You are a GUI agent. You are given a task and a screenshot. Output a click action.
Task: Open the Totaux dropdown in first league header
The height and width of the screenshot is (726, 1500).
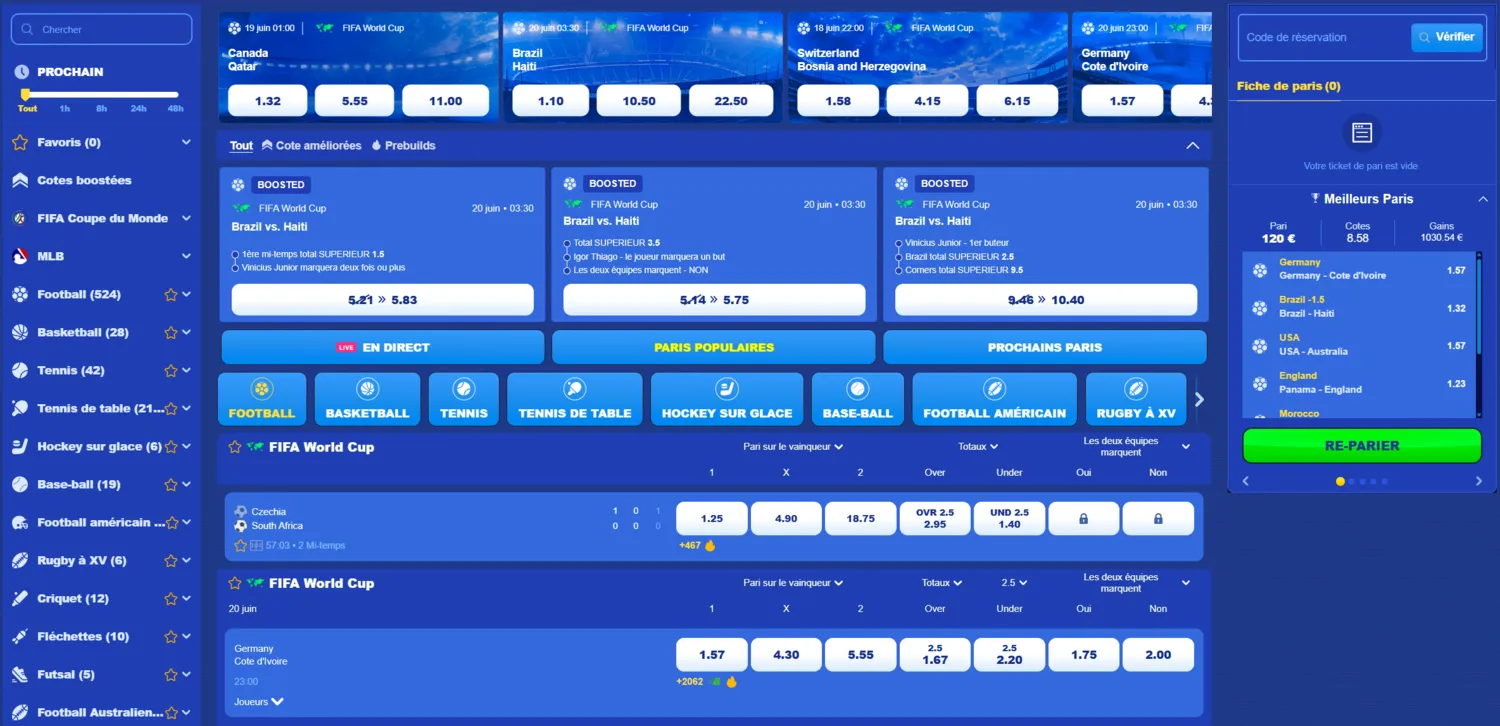tap(978, 447)
